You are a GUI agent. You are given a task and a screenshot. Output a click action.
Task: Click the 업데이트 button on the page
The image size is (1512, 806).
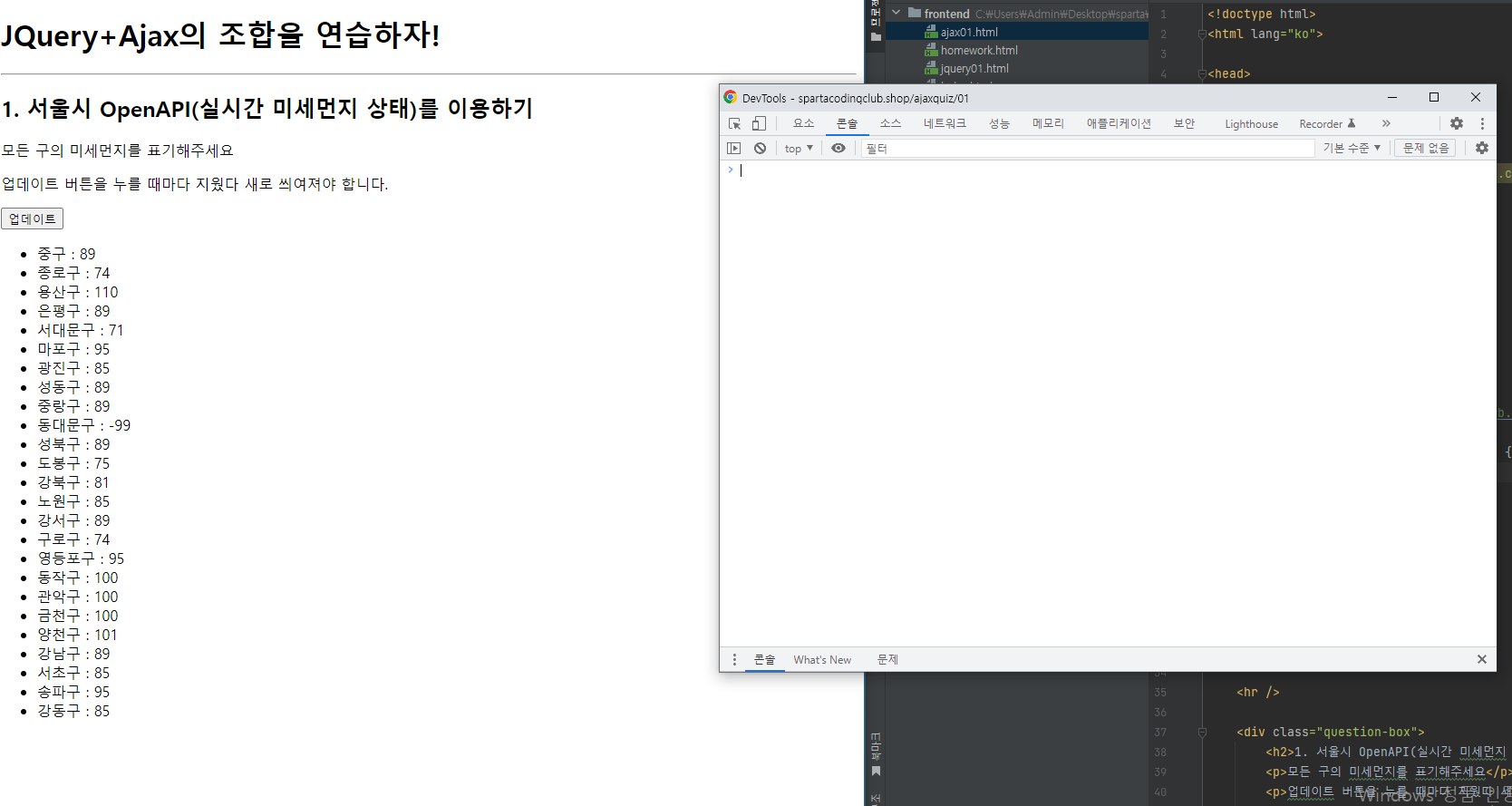[32, 218]
